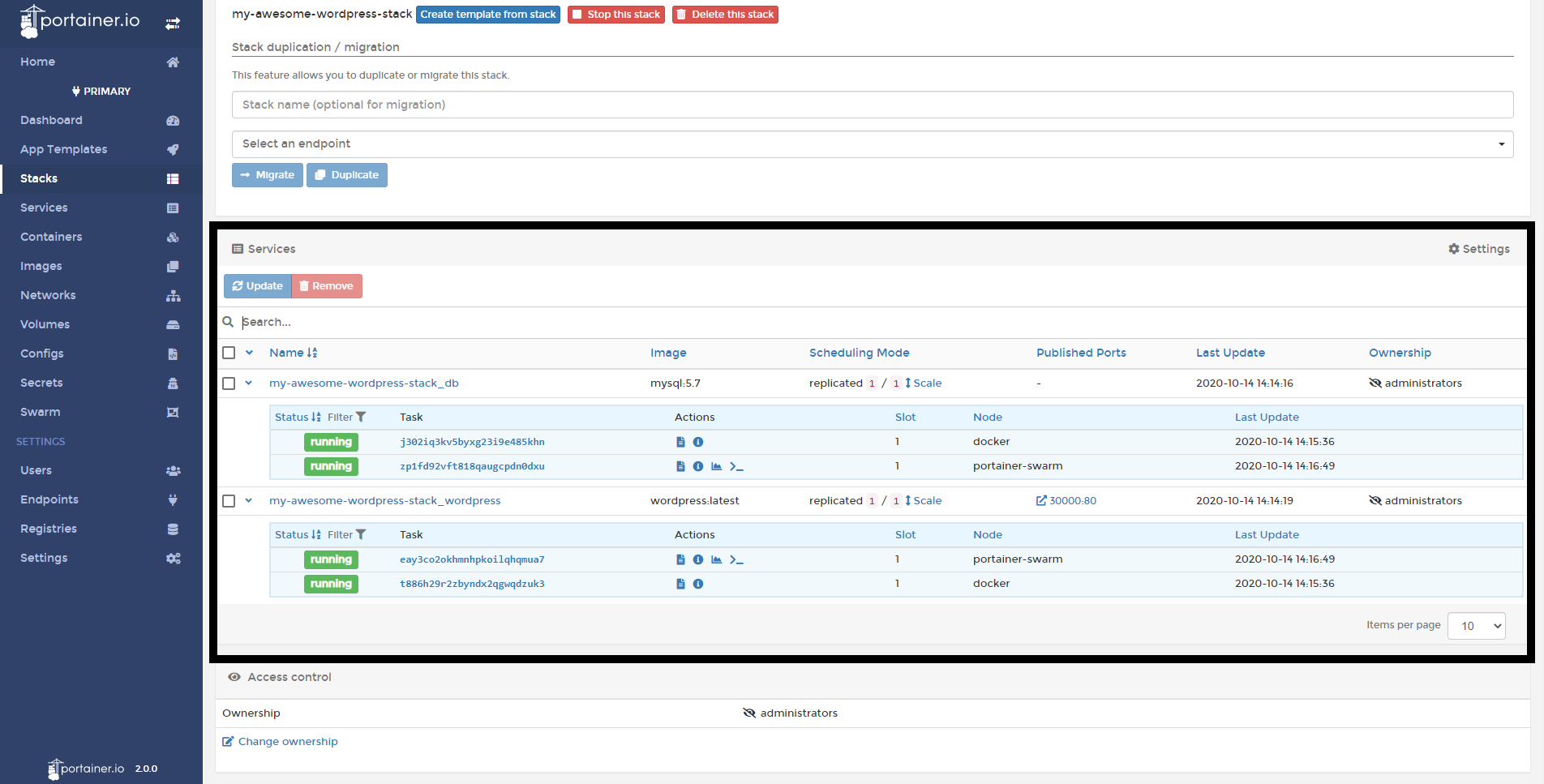The image size is (1544, 784).
Task: Check the checkbox for my-awesome-wordpress-stack_wordpress
Action: click(x=229, y=501)
